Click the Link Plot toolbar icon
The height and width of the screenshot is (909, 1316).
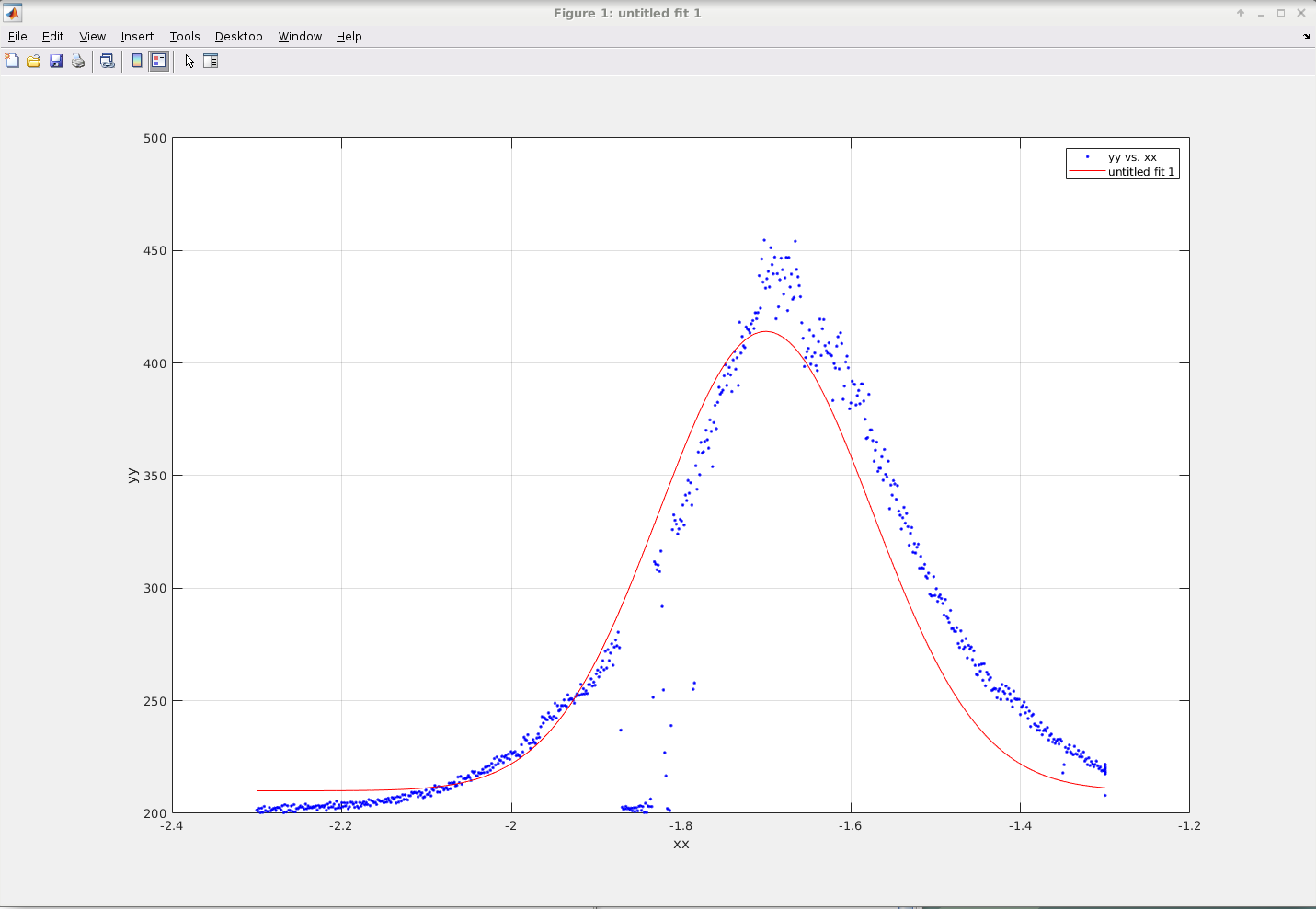pos(108,61)
